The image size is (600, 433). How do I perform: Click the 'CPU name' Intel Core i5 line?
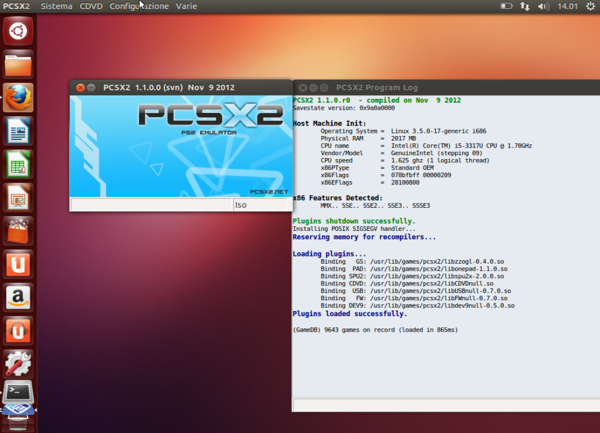[x=426, y=146]
